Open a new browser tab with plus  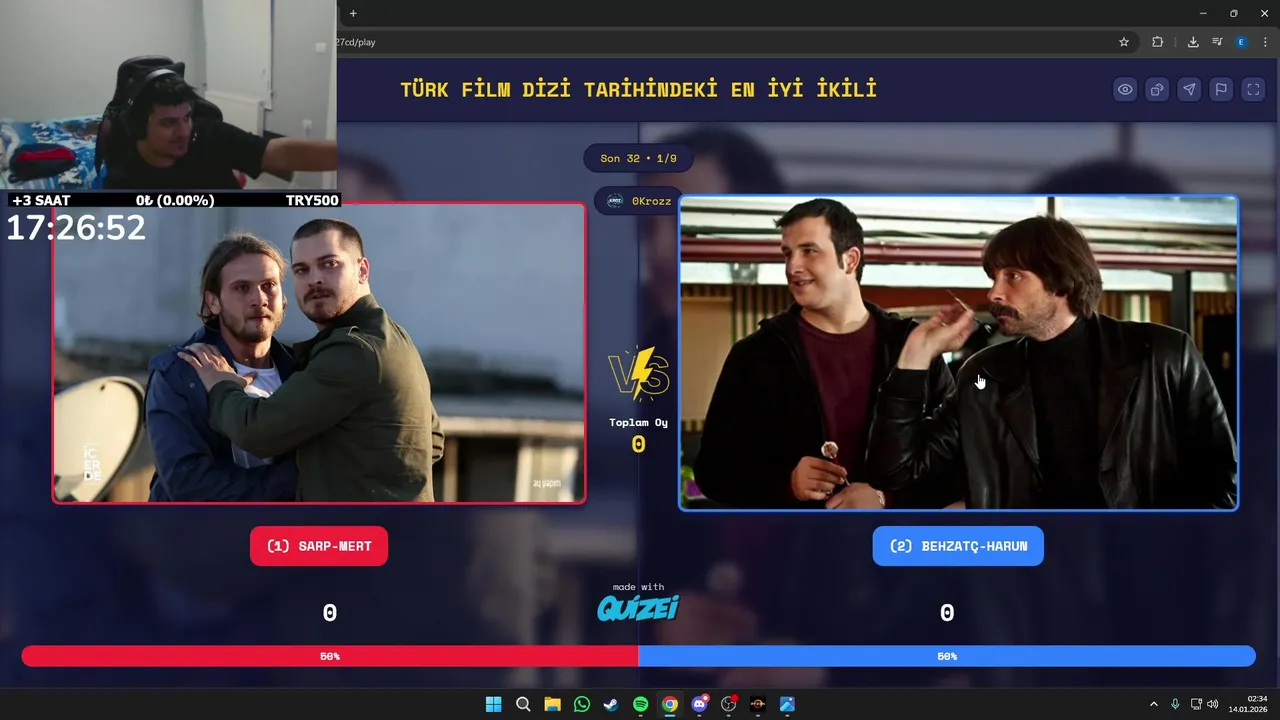353,13
